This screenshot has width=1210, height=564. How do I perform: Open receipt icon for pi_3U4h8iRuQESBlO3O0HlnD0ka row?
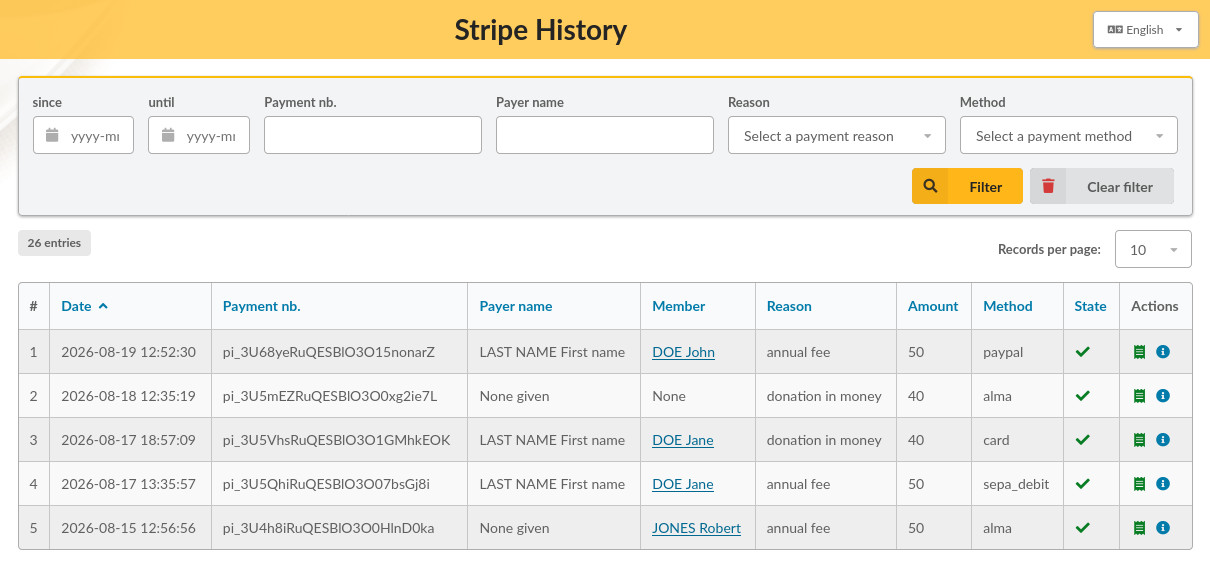click(x=1139, y=528)
